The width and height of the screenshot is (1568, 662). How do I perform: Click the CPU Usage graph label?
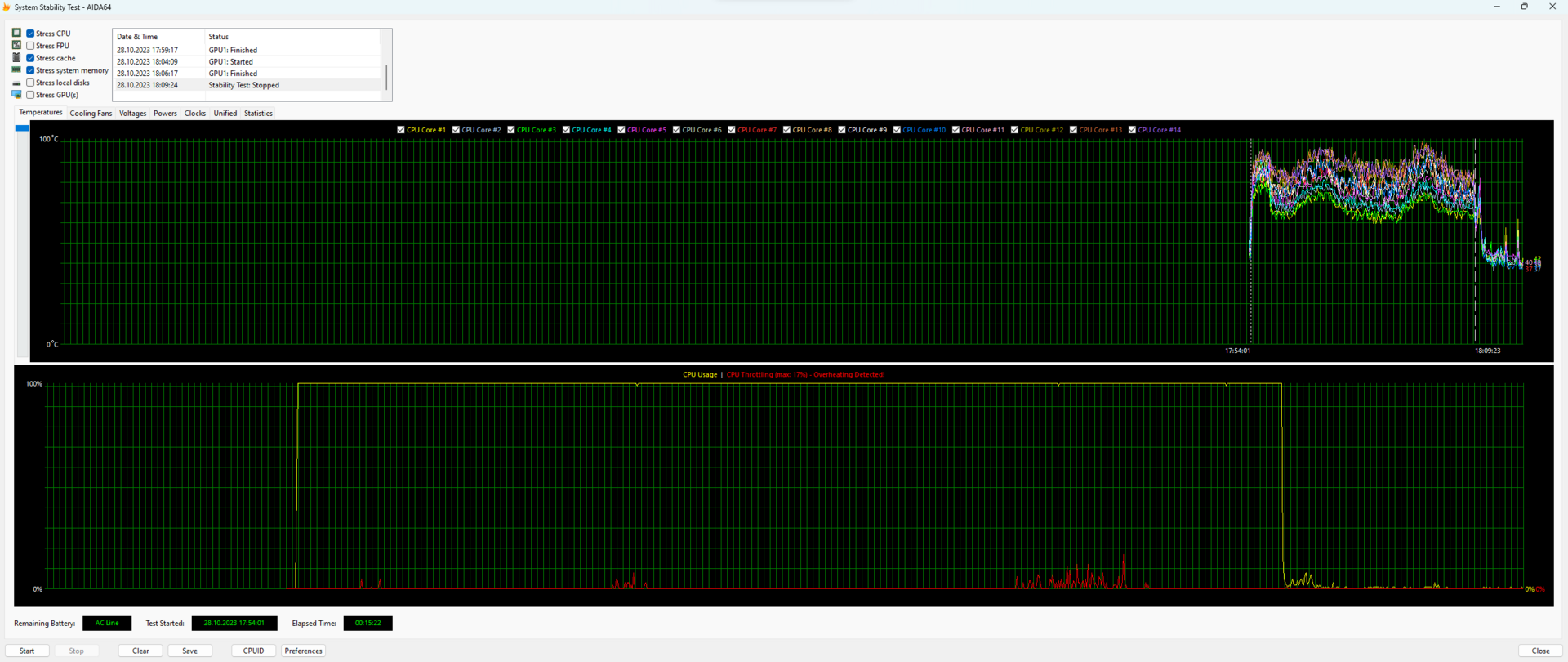pos(700,375)
